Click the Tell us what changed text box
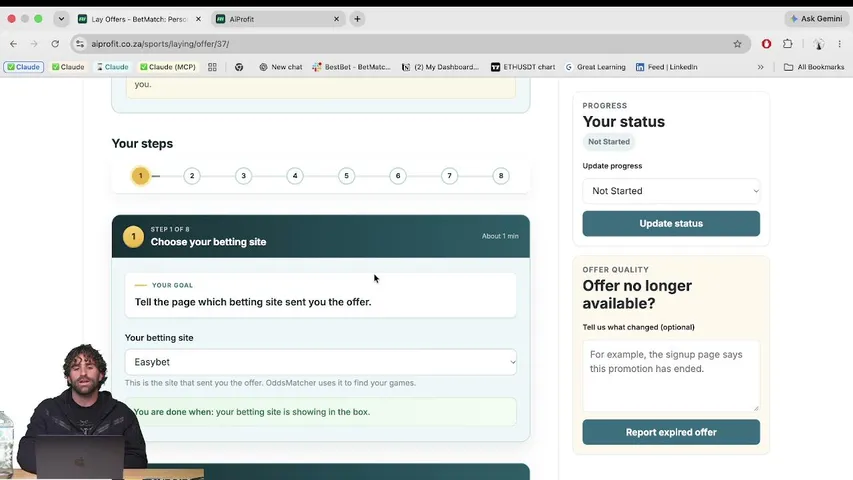Viewport: 853px width, 480px height. (671, 376)
